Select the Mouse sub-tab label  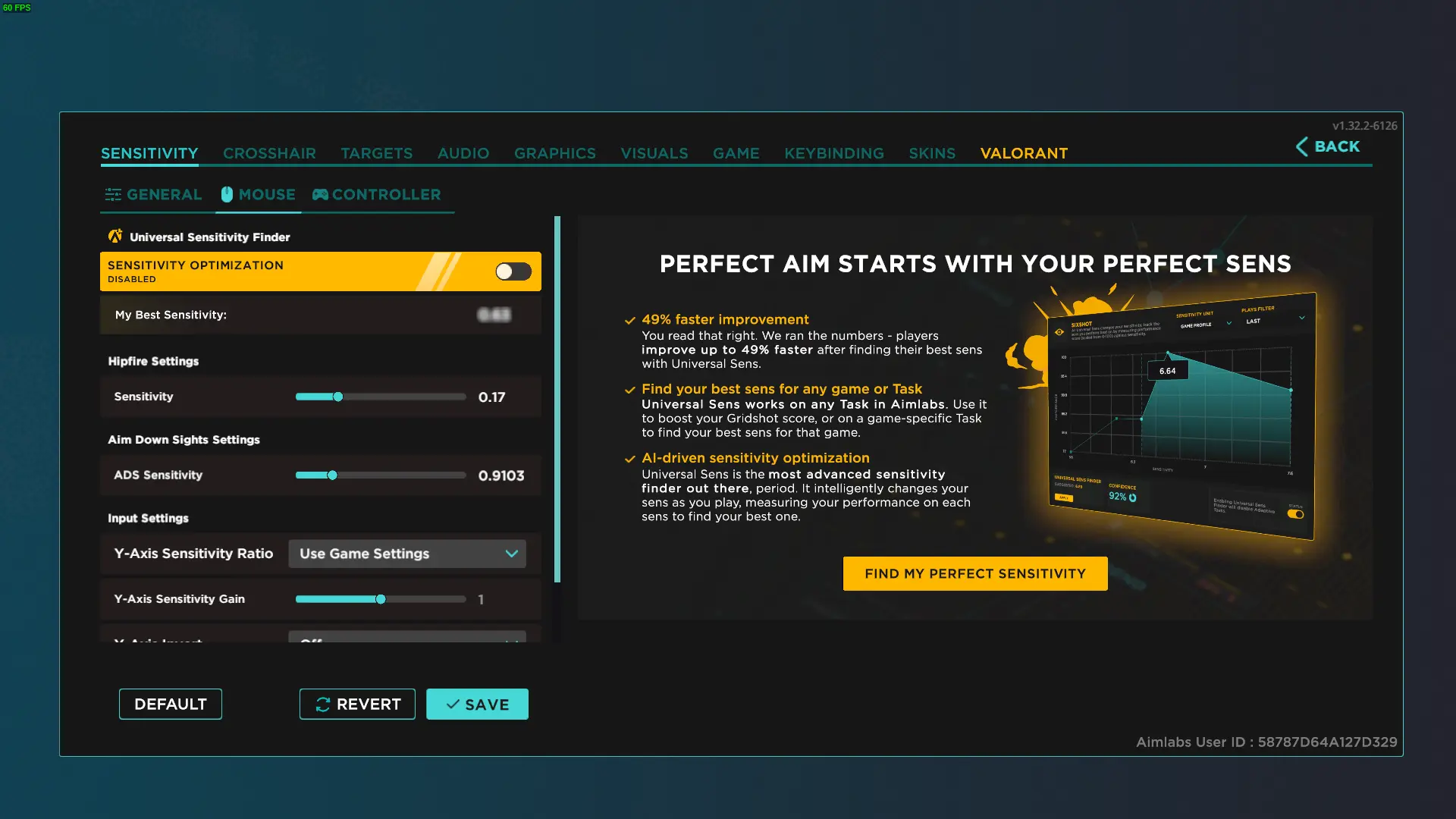[x=267, y=195]
